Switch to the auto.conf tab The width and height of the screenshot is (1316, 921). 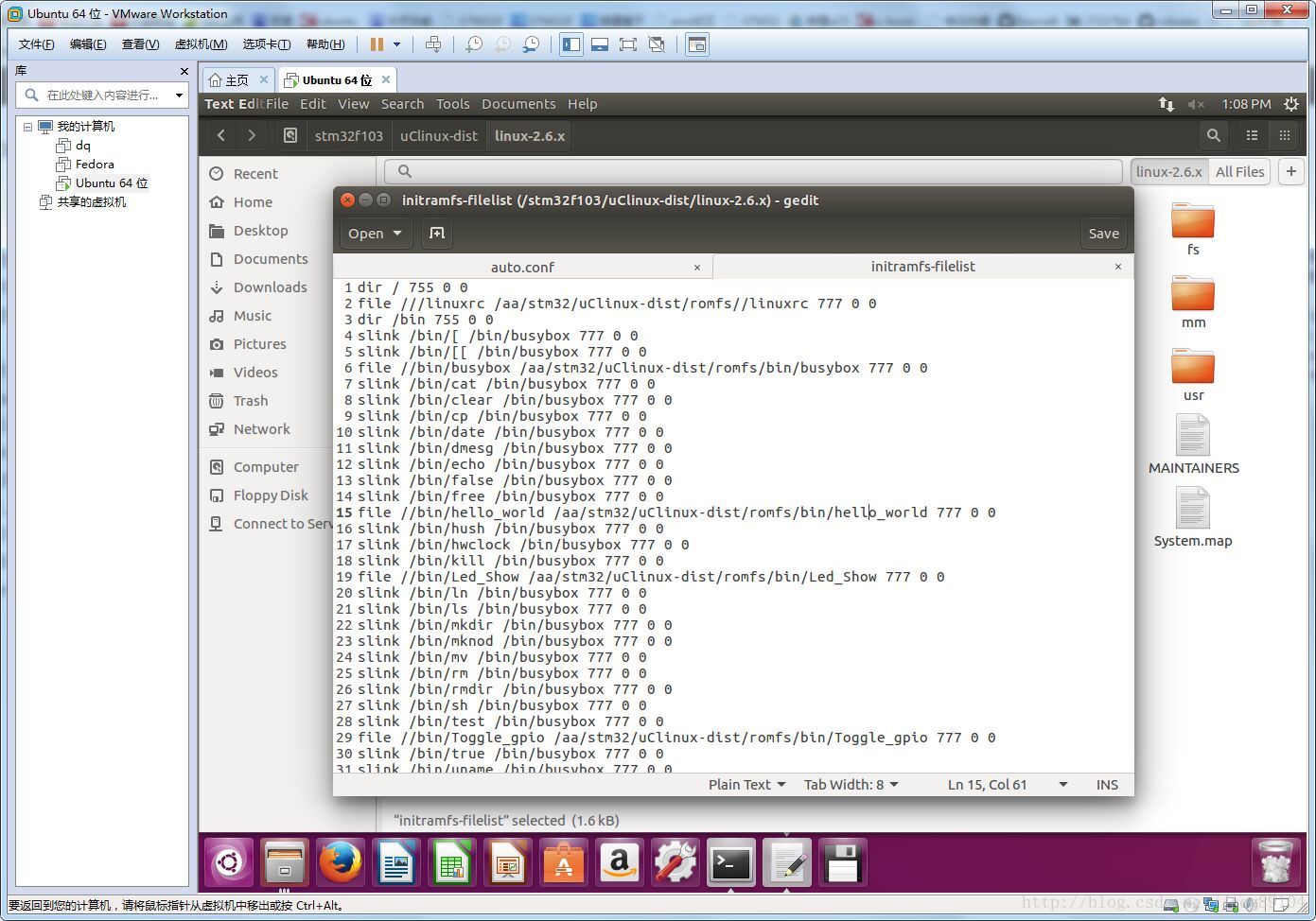coord(522,268)
